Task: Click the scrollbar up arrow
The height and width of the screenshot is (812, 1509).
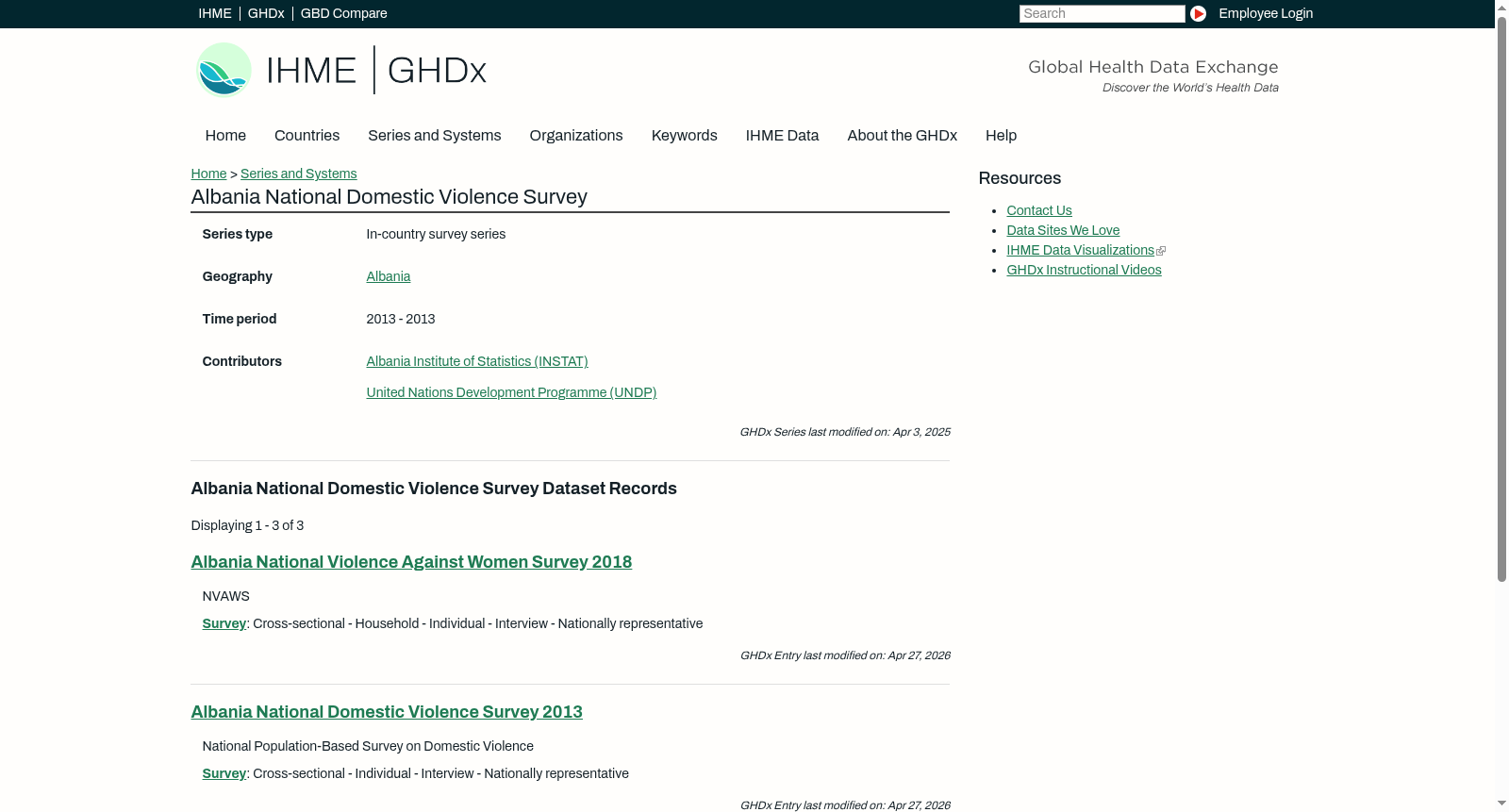Action: click(x=1501, y=8)
